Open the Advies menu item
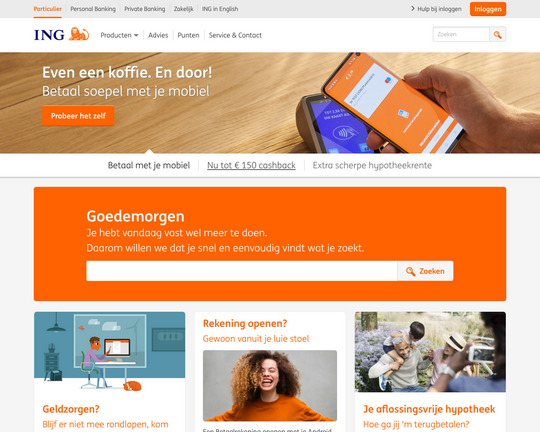540x432 pixels. [x=158, y=35]
